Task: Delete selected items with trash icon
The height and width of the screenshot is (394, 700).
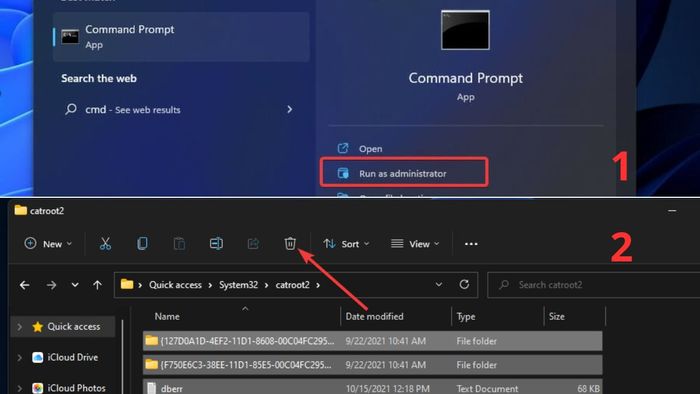Action: click(290, 244)
